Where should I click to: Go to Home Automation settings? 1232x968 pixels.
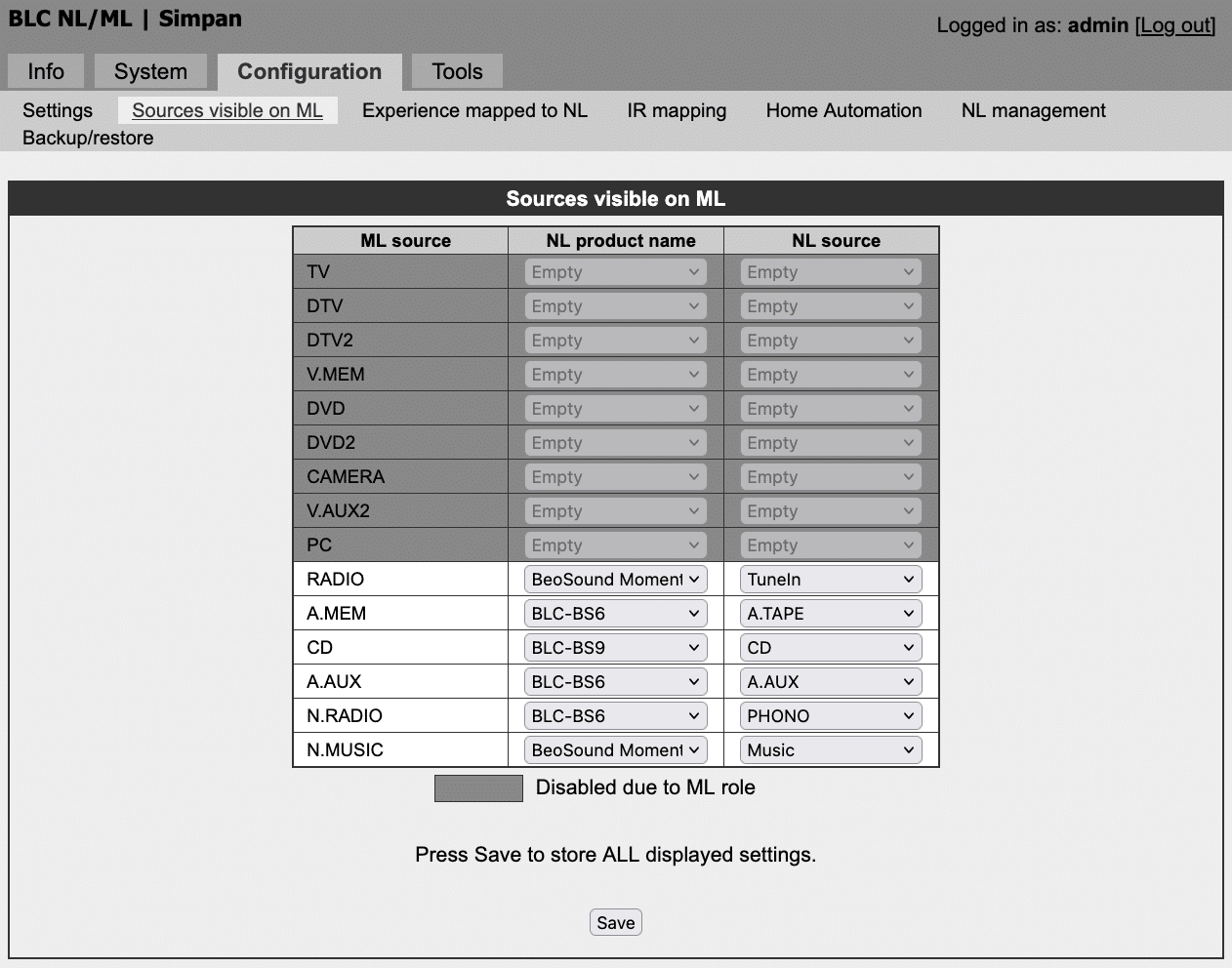tap(843, 110)
